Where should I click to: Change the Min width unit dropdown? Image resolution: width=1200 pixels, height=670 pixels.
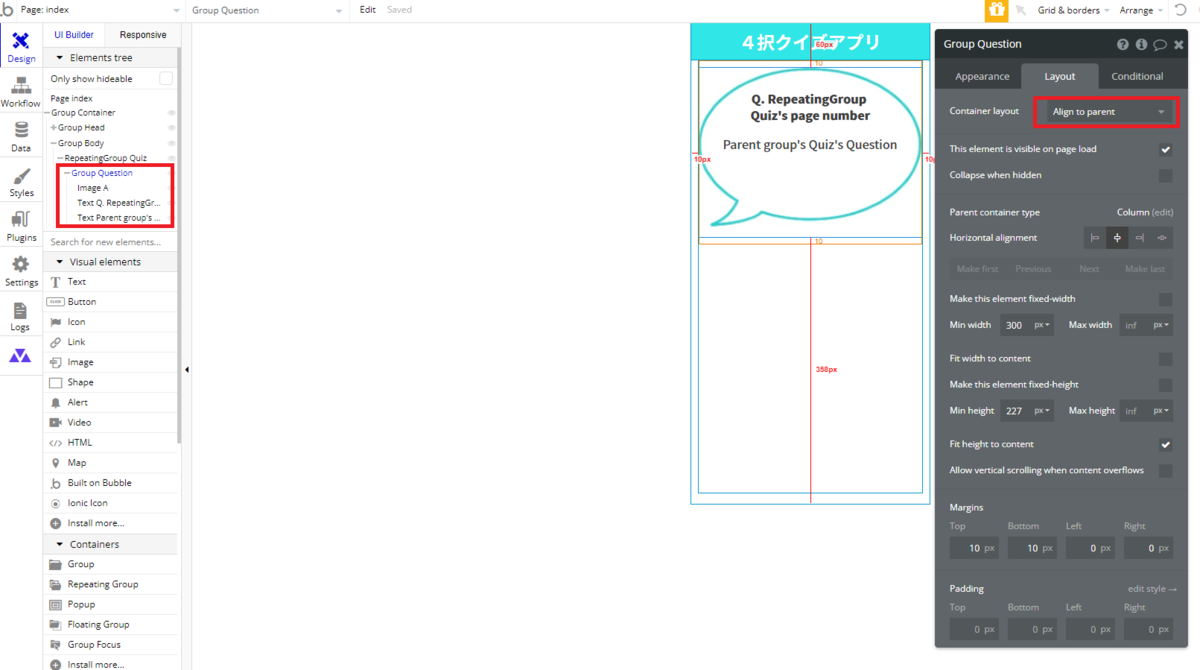coord(1043,325)
